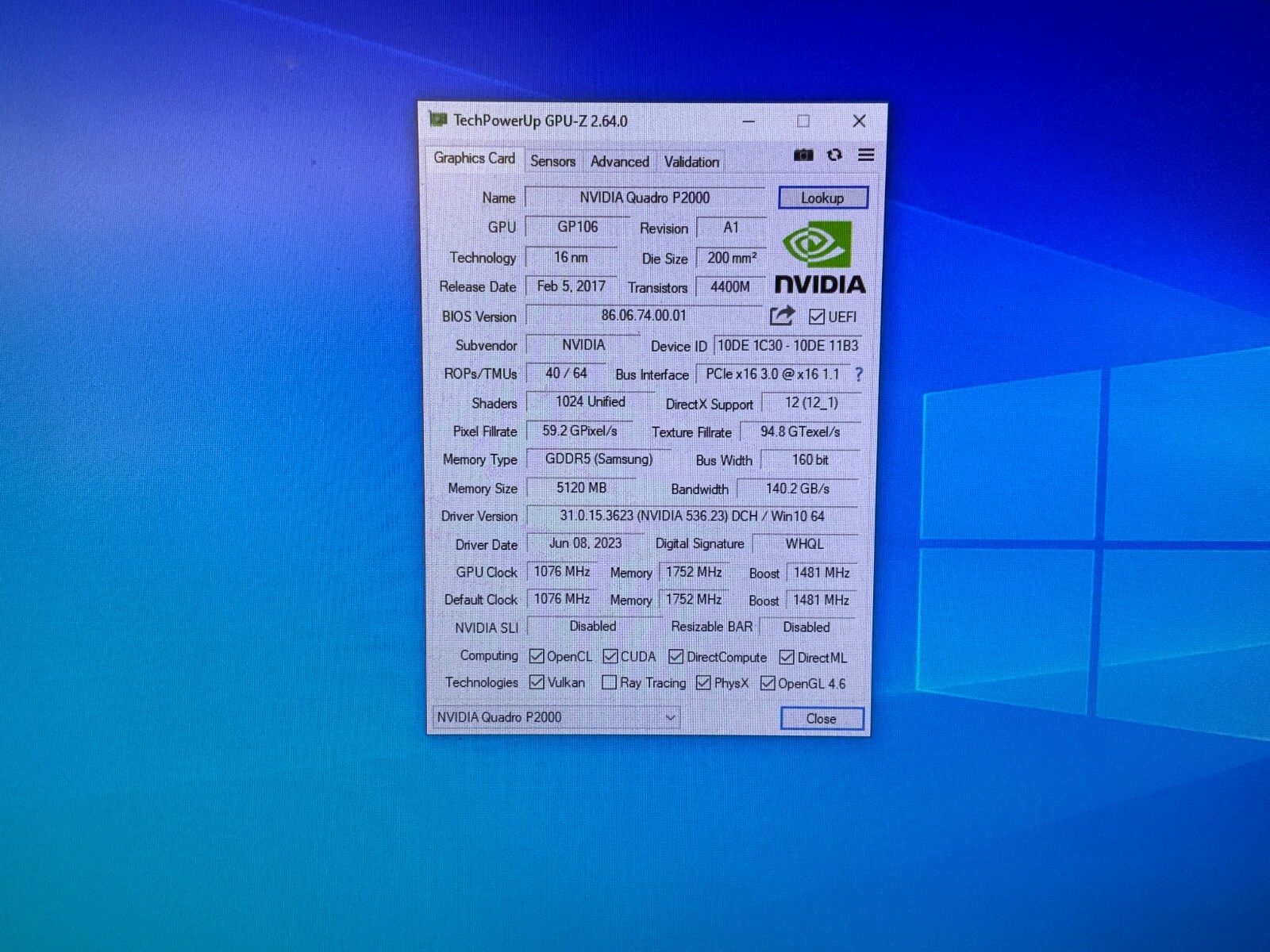Click the Digital Signature value WHQL
The height and width of the screenshot is (952, 1270).
pos(804,543)
